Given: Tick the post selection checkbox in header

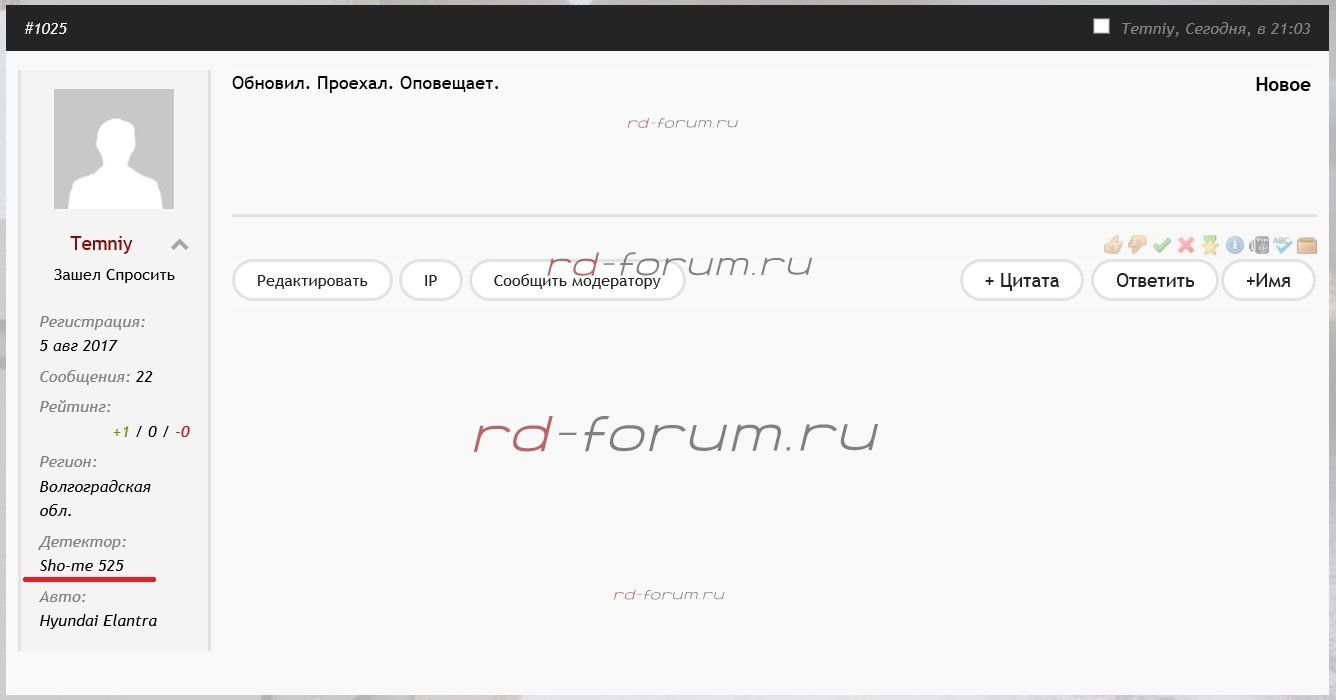Looking at the screenshot, I should pos(1101,27).
